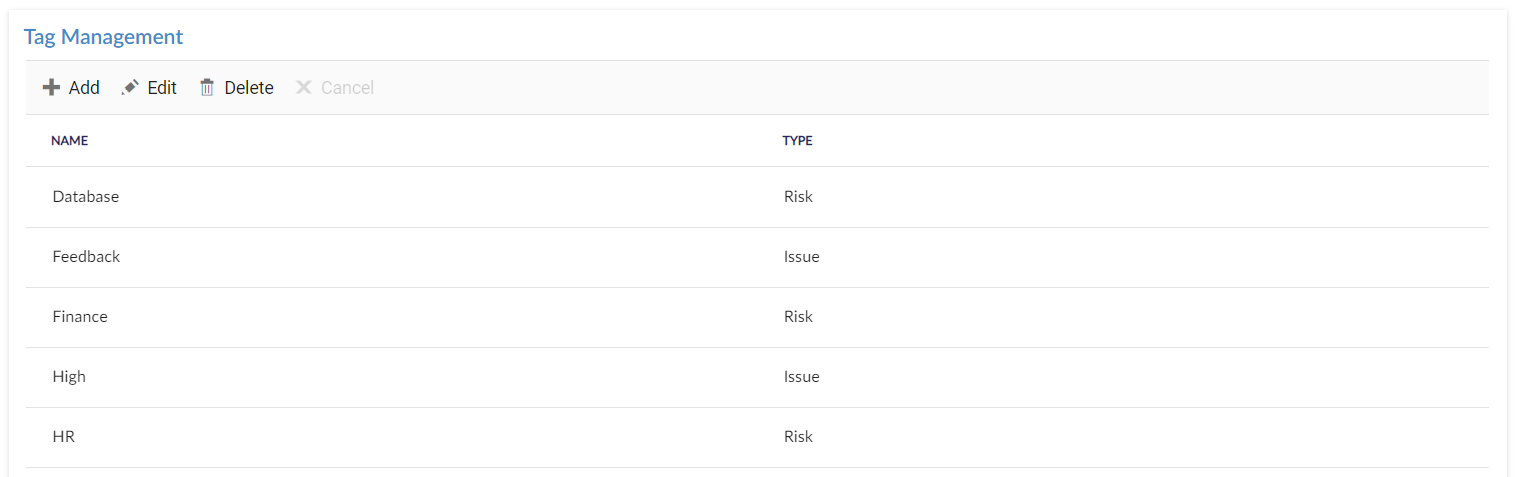The width and height of the screenshot is (1518, 477).
Task: Click Issue type in Feedback row
Action: tap(801, 257)
